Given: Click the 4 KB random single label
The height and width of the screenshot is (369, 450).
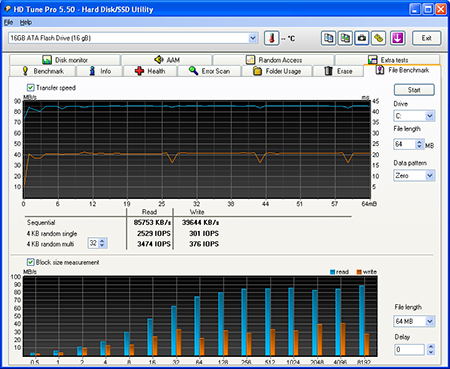Looking at the screenshot, I should coord(52,233).
